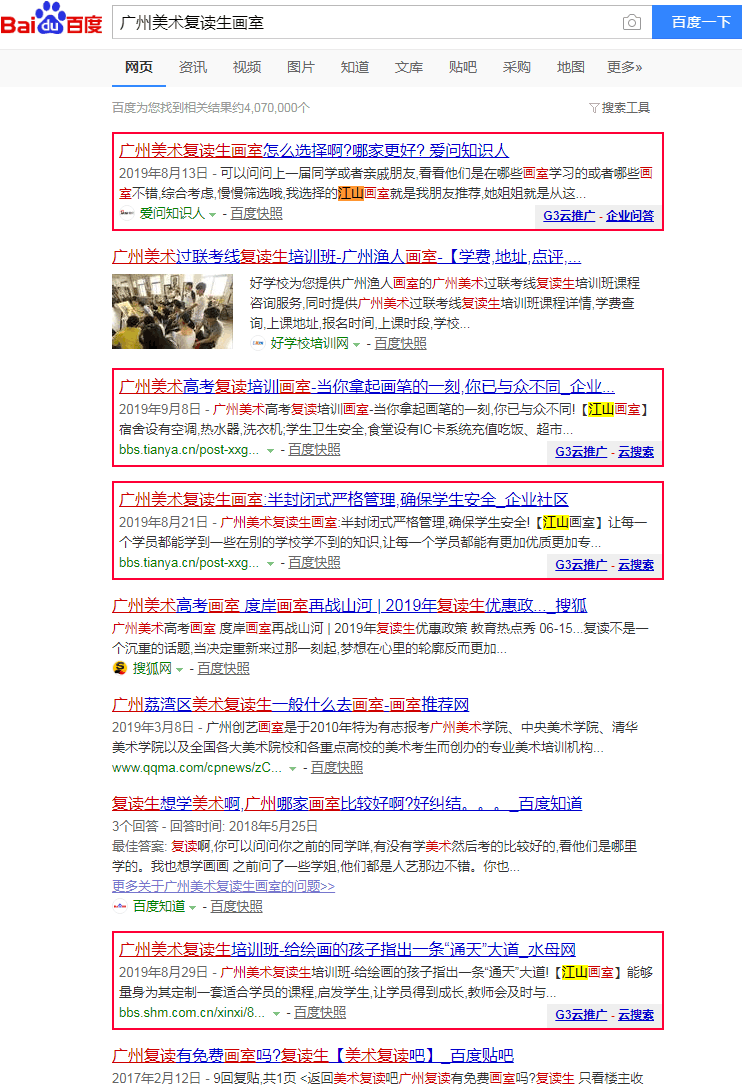Click G3云推广 link beside 企业问答
Viewport: 742px width, 1090px height.
tap(569, 215)
